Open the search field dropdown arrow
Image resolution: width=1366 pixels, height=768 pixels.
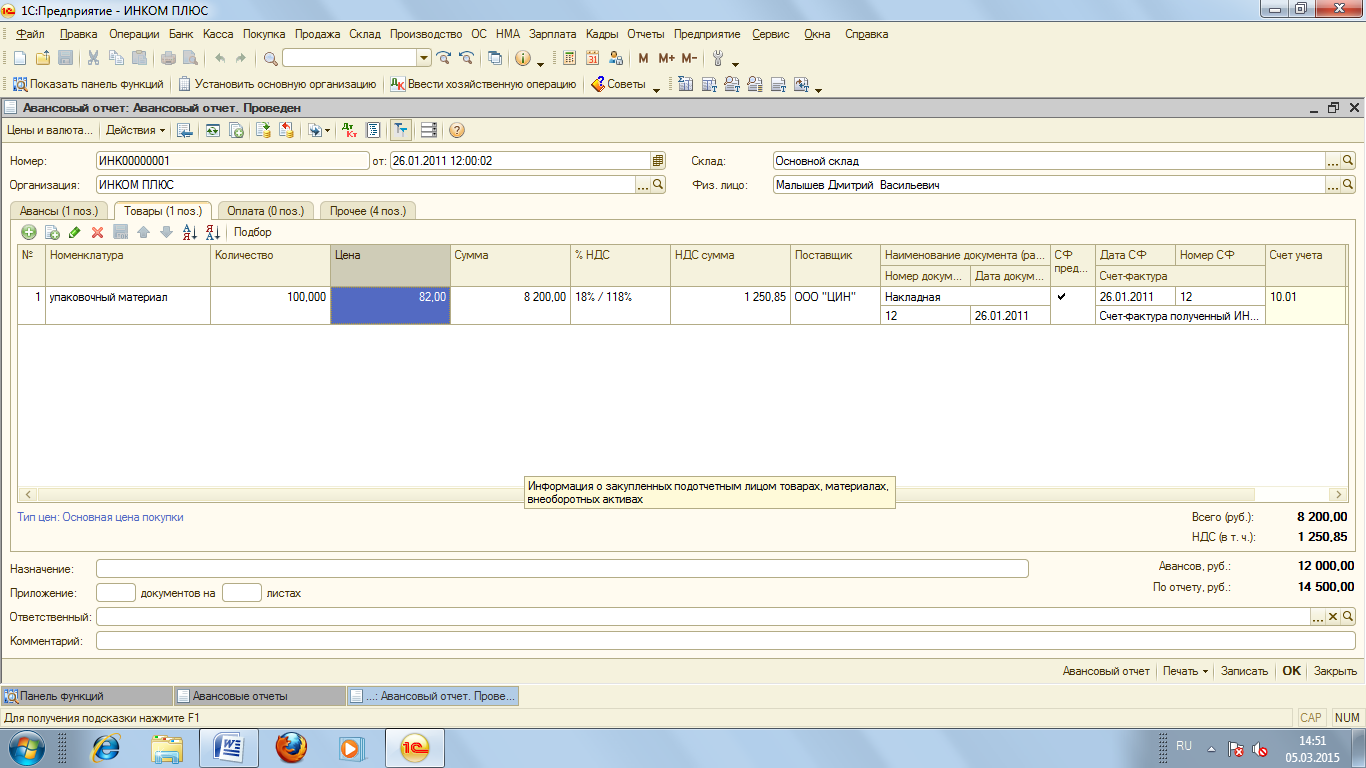pyautogui.click(x=424, y=58)
